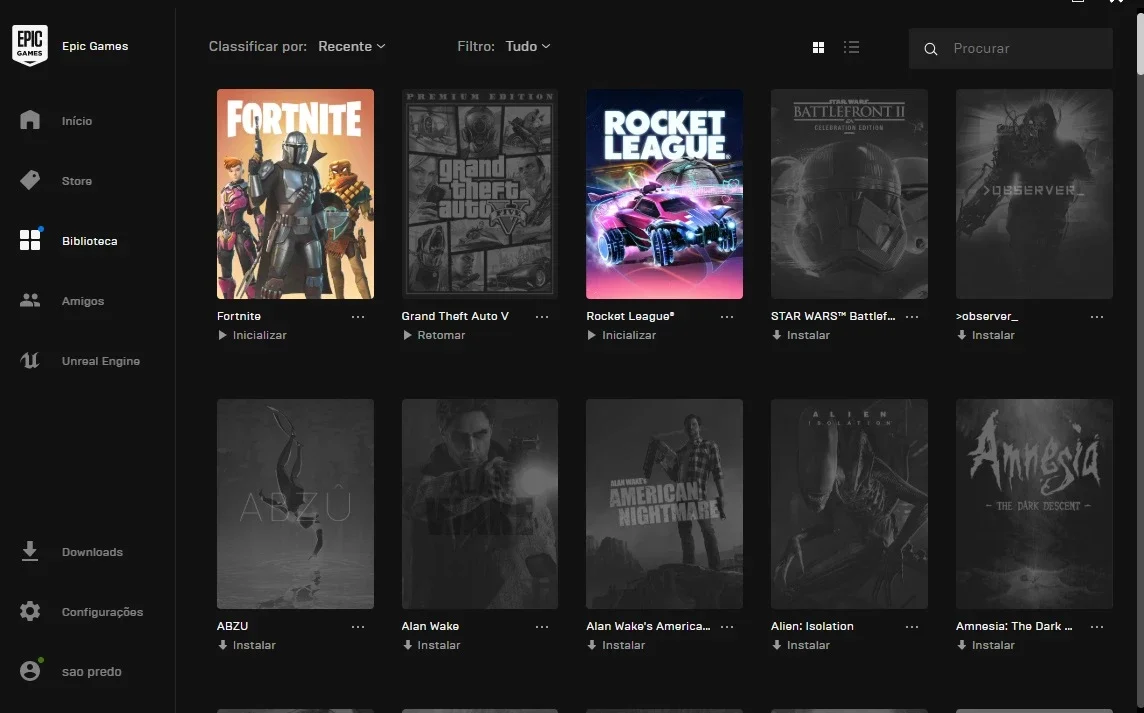Open the three-dot menu beside Alan Wake title
Viewport: 1144px width, 713px height.
coord(542,627)
